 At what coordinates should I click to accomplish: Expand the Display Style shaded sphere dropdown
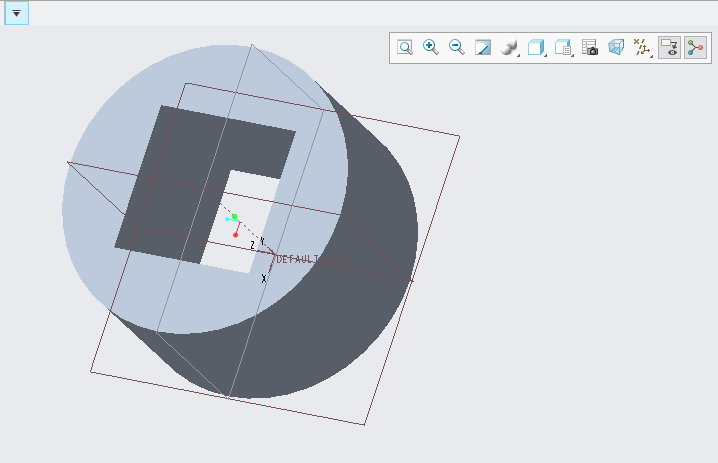(x=510, y=47)
